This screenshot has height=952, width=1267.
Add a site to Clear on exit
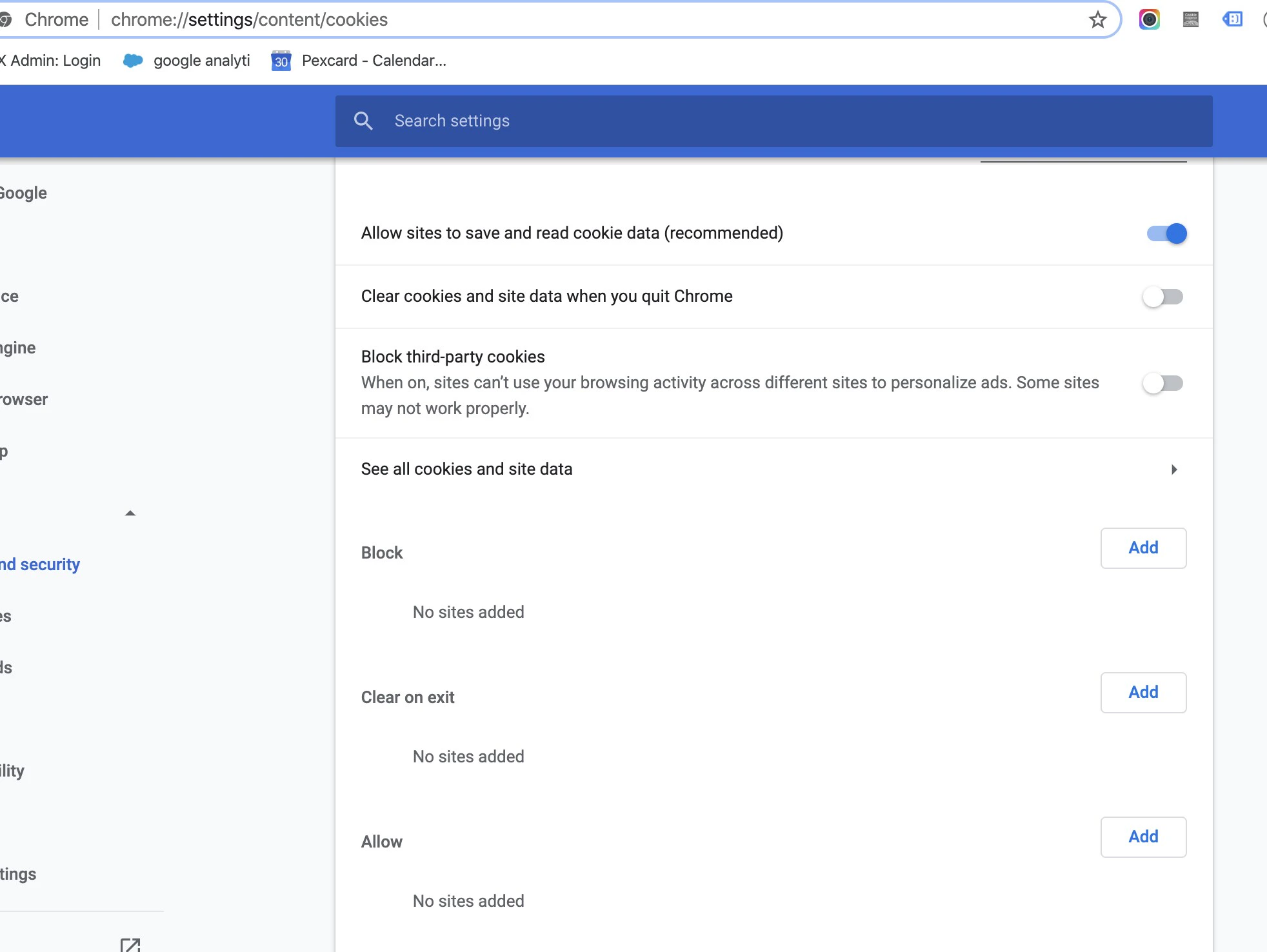tap(1143, 693)
